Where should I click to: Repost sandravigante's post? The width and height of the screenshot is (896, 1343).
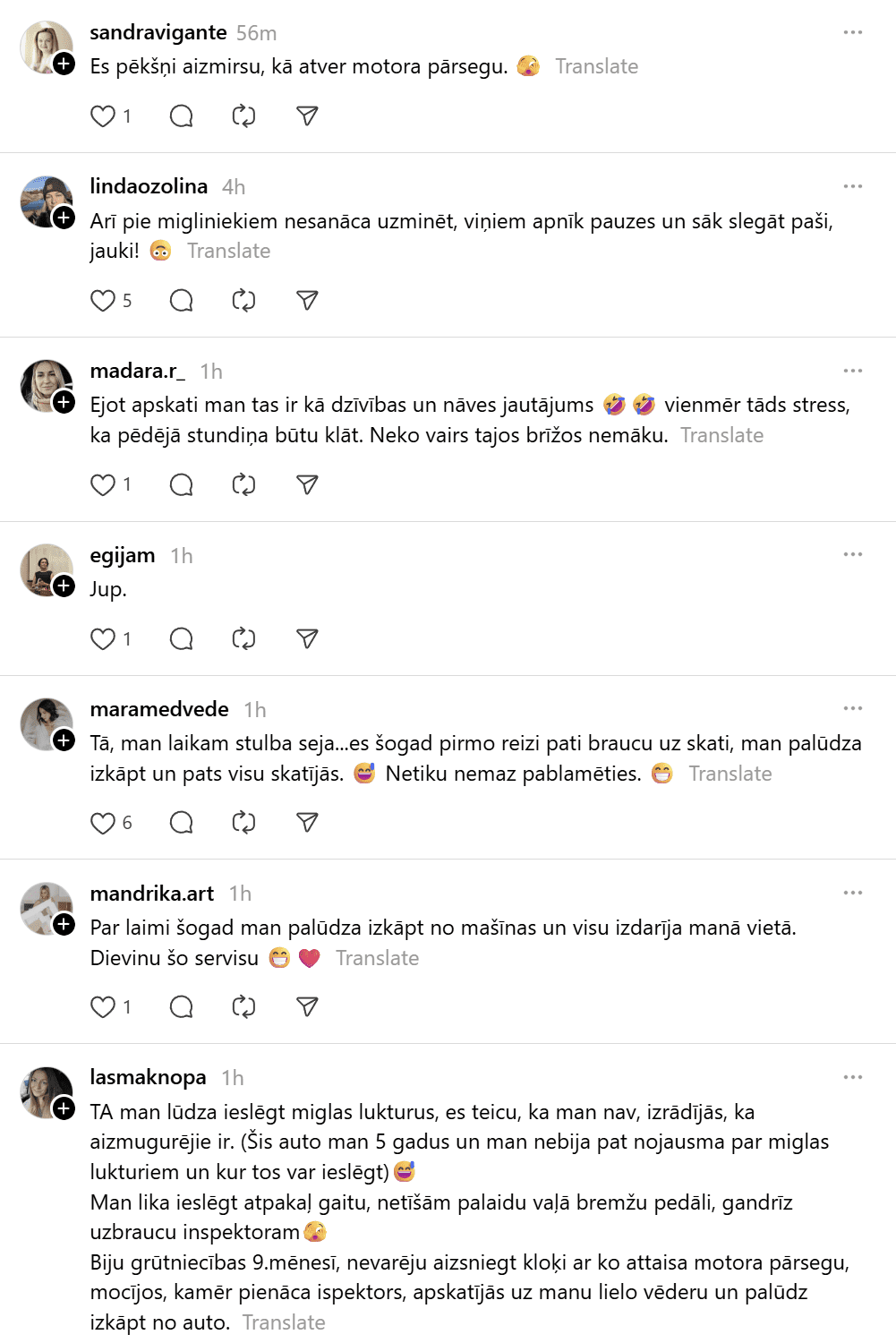point(243,116)
